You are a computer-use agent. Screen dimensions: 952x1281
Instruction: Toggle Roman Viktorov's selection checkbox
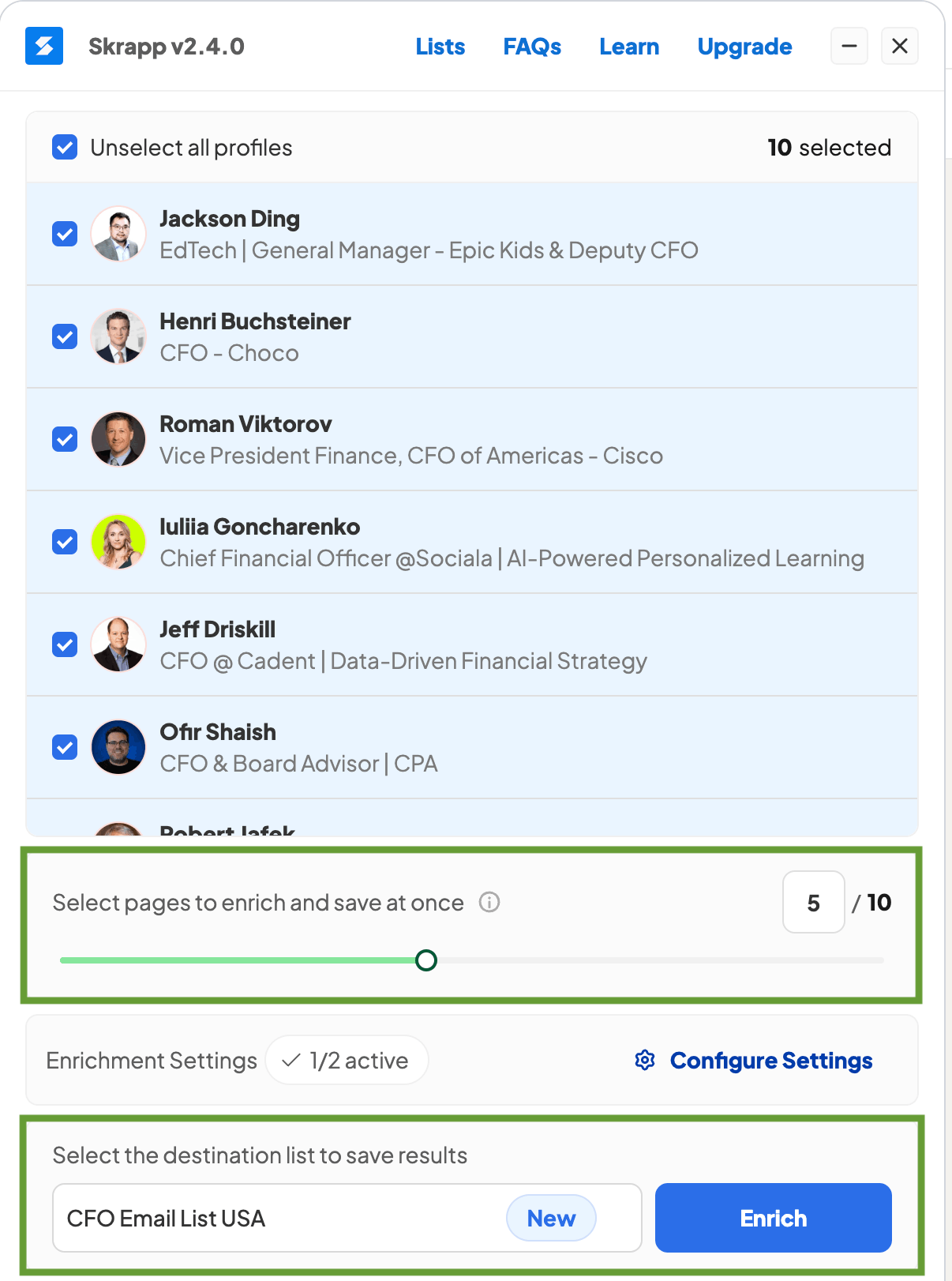(65, 439)
